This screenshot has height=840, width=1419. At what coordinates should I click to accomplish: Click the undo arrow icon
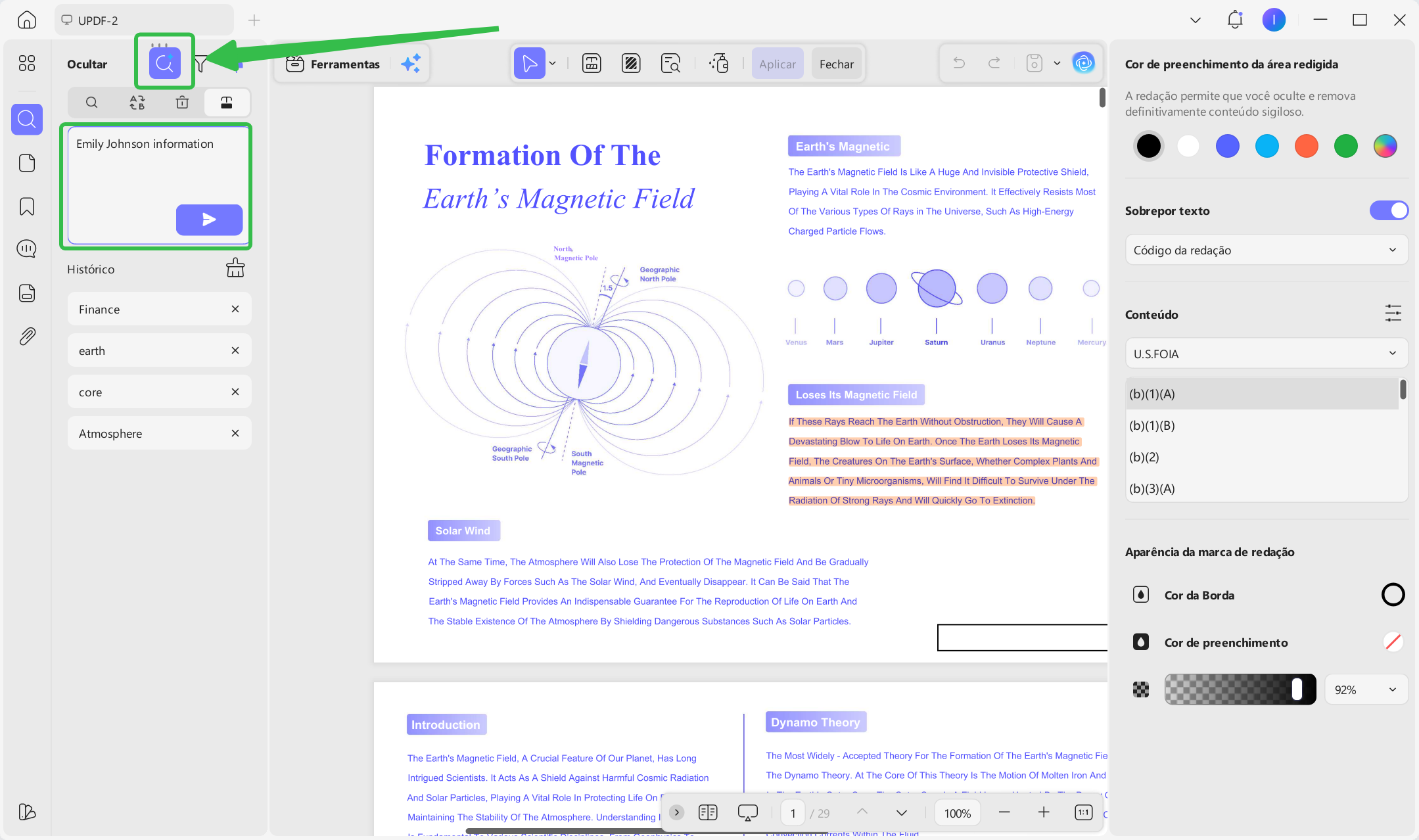point(959,63)
